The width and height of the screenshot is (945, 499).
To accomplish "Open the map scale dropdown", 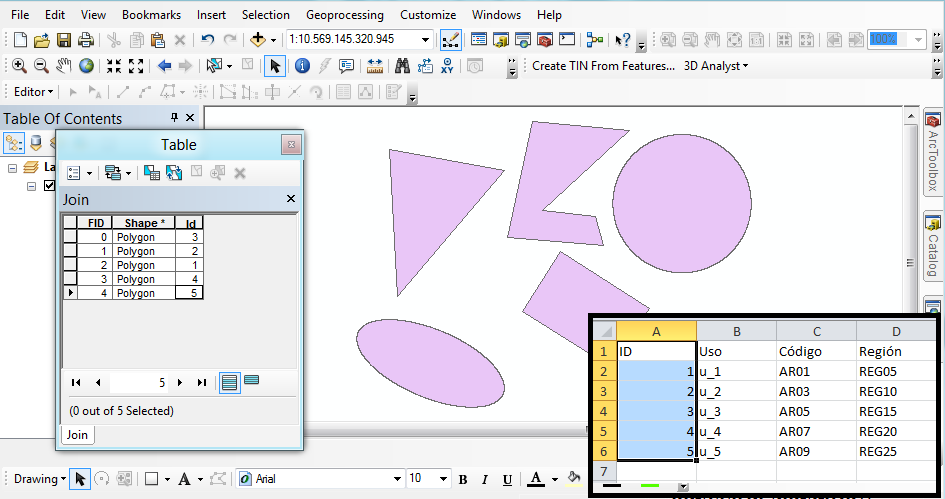I will click(x=427, y=40).
